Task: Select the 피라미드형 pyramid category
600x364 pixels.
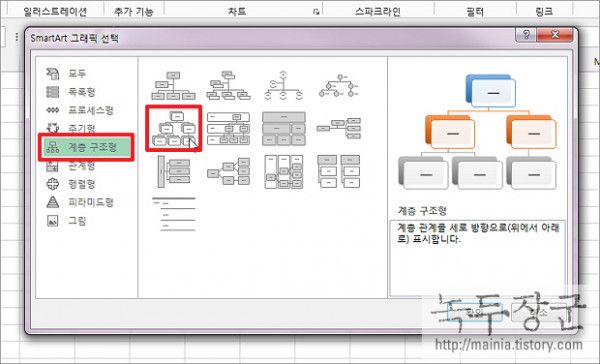Action: point(80,202)
